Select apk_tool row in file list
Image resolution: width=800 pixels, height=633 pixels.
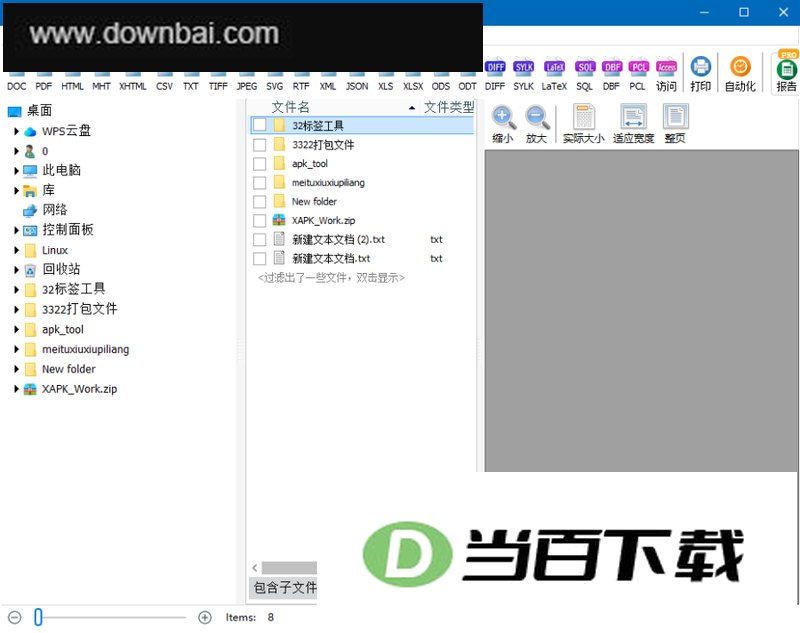point(363,164)
